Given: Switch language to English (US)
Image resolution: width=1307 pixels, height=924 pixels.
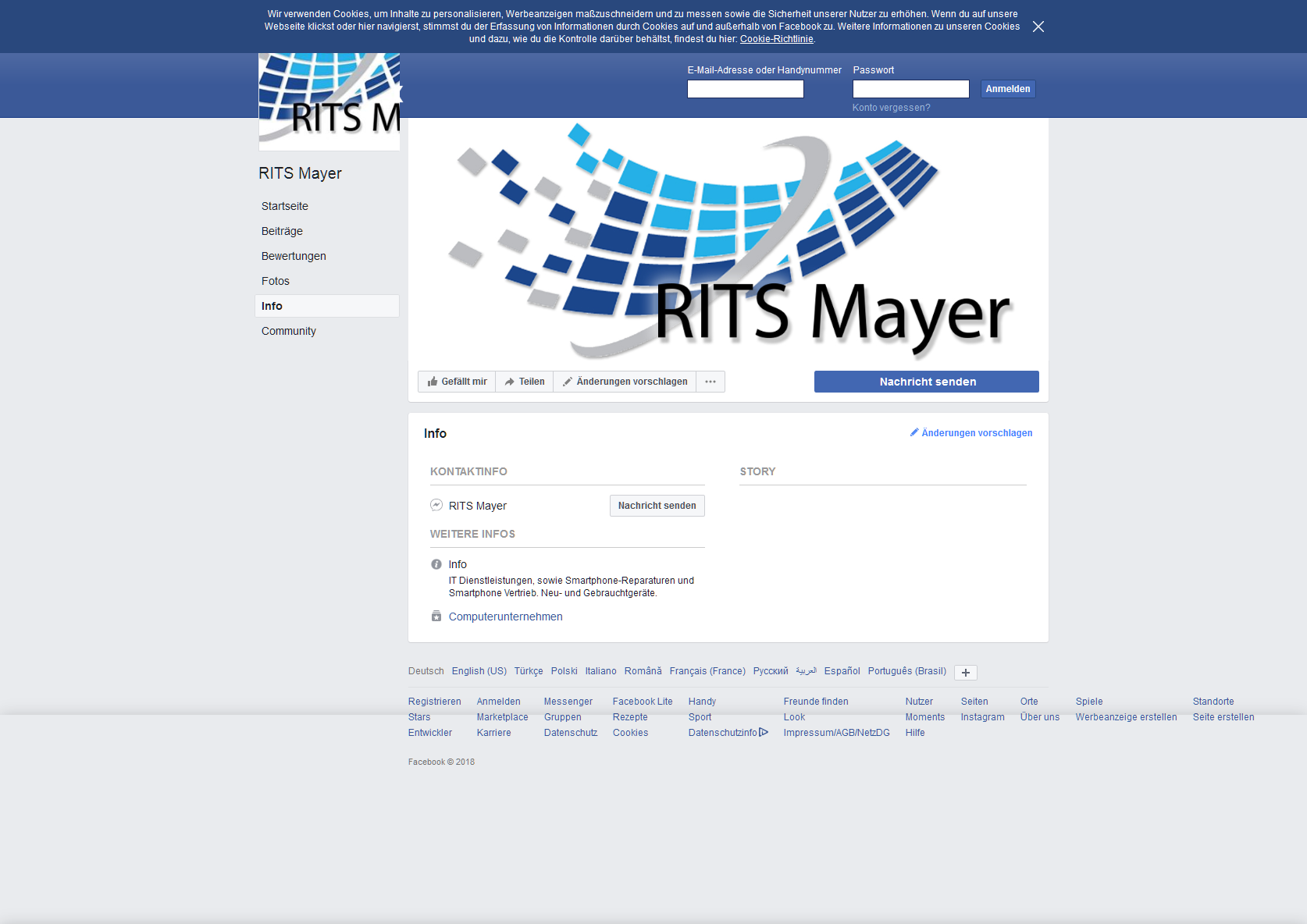Looking at the screenshot, I should [479, 671].
